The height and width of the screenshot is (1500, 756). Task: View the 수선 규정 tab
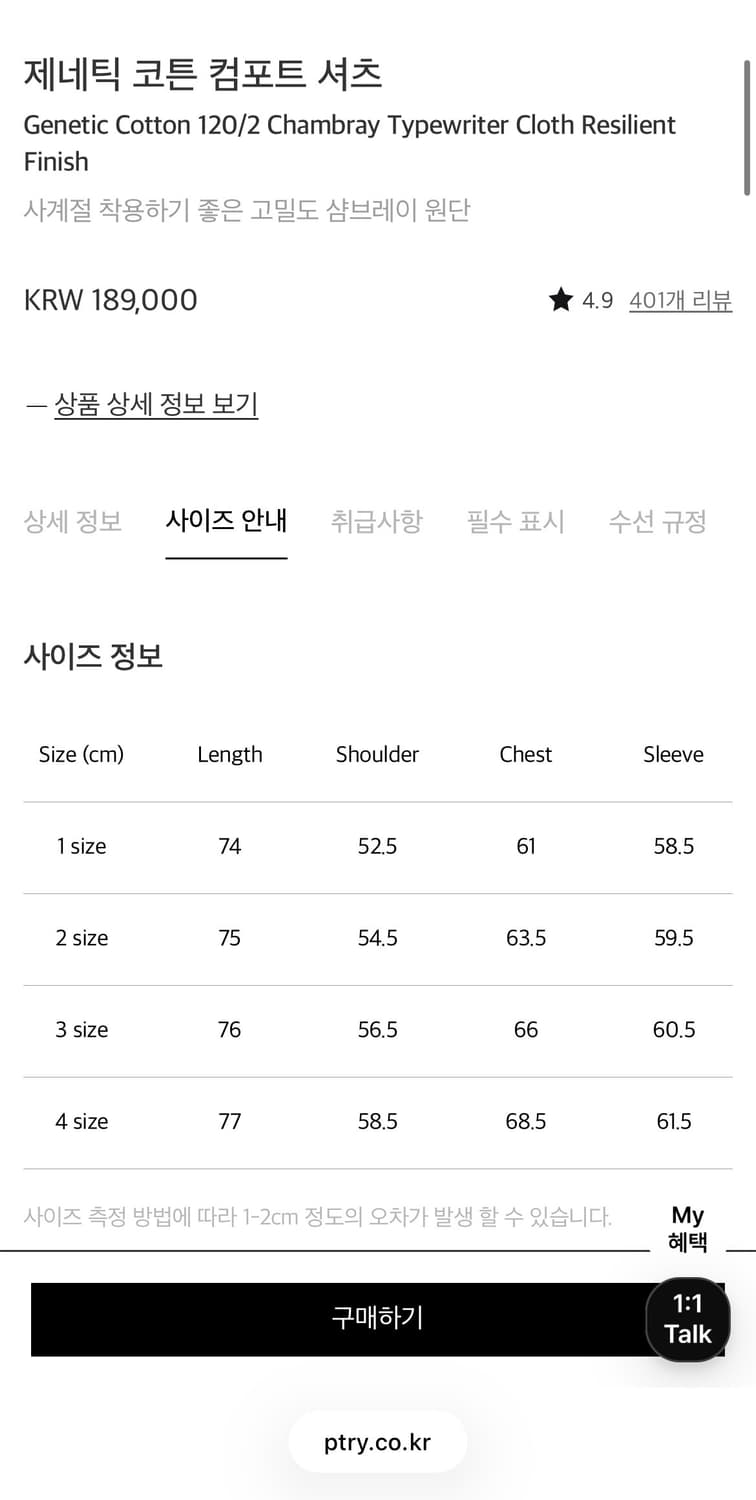coord(658,521)
